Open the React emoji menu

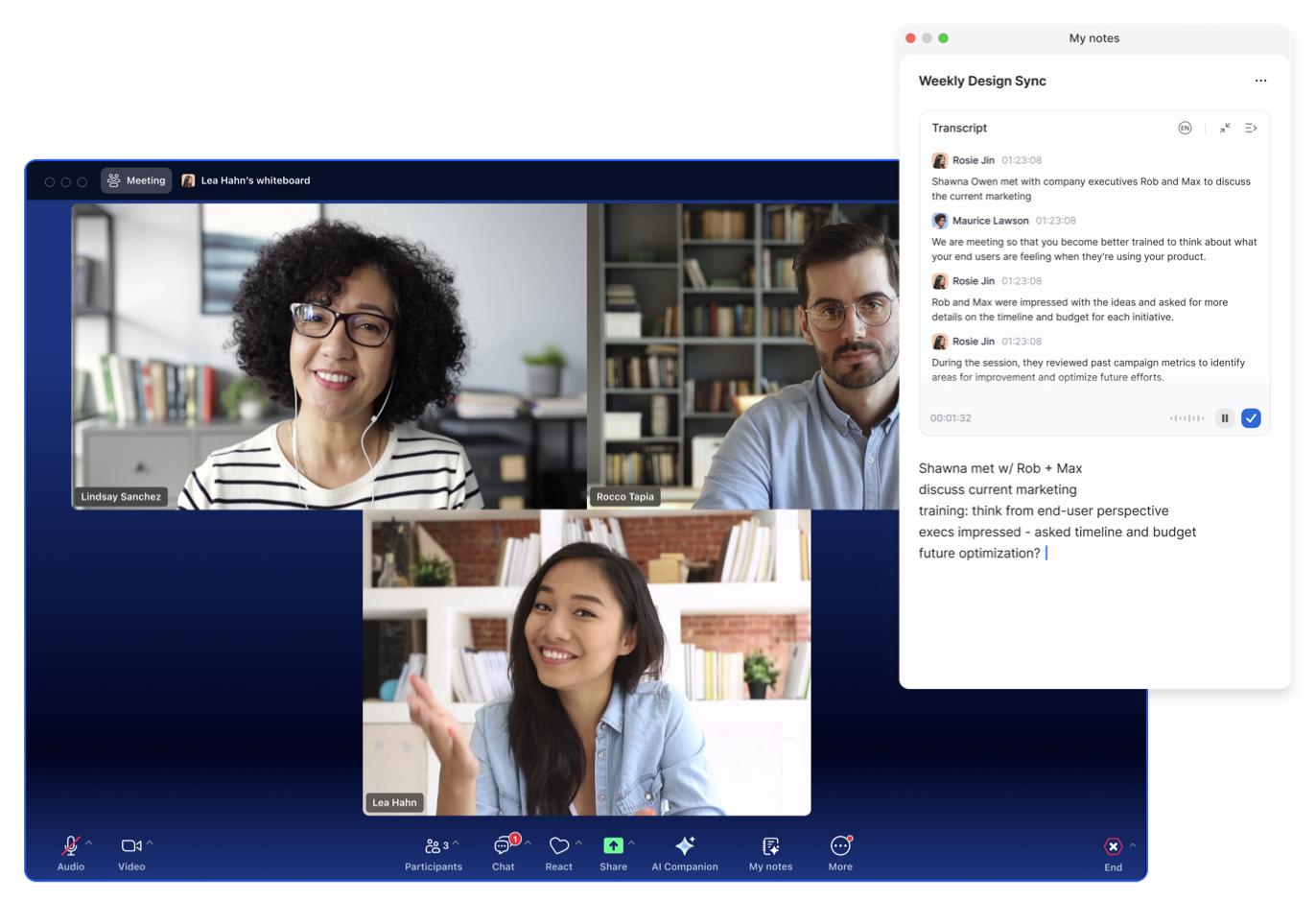tap(558, 846)
